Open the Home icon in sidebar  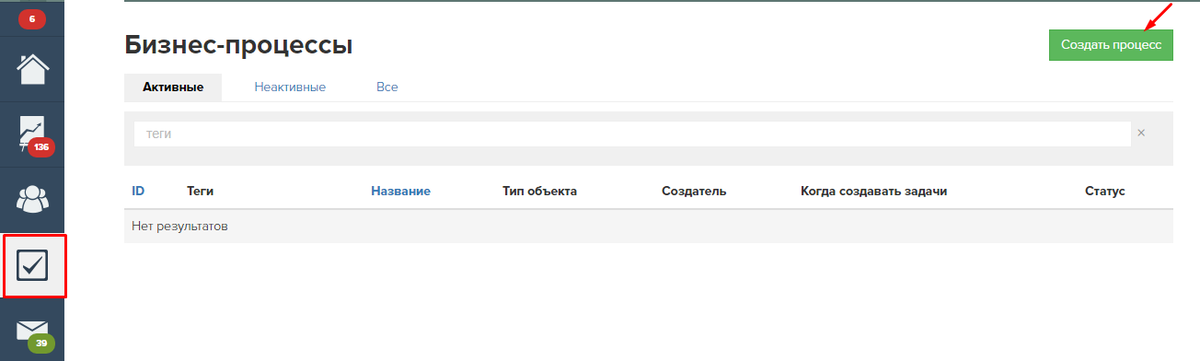[x=33, y=69]
